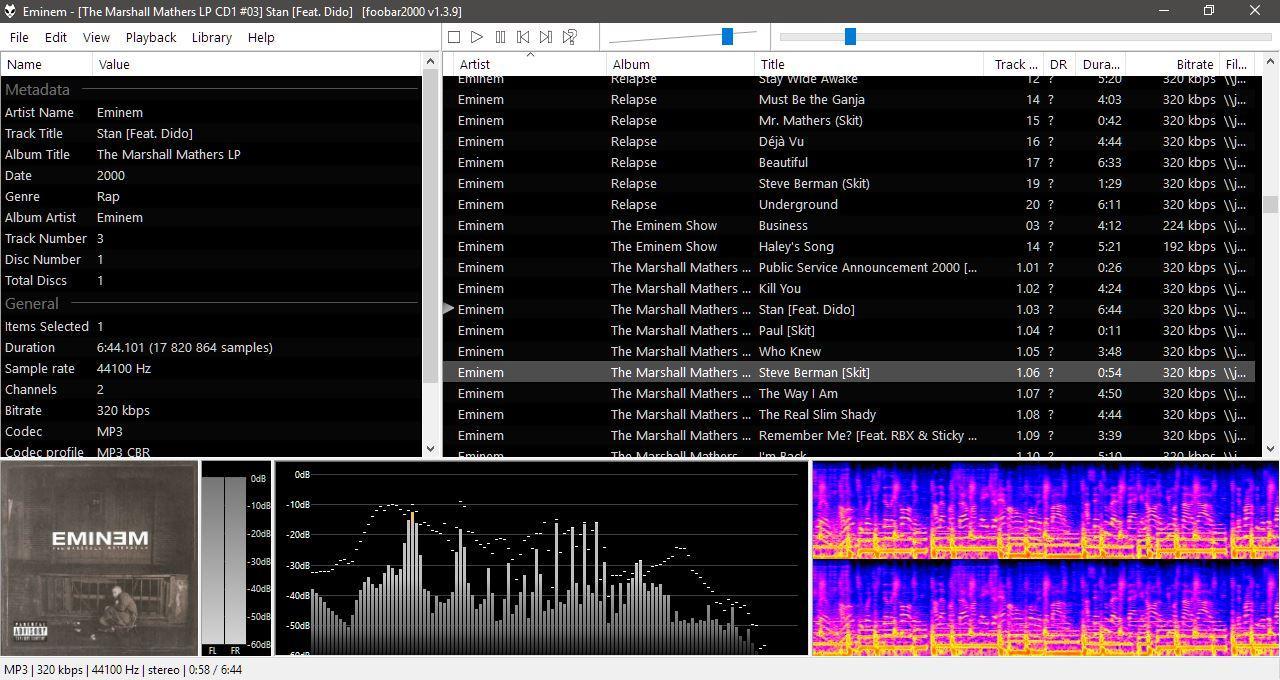1280x680 pixels.
Task: Open the Library menu
Action: point(211,37)
